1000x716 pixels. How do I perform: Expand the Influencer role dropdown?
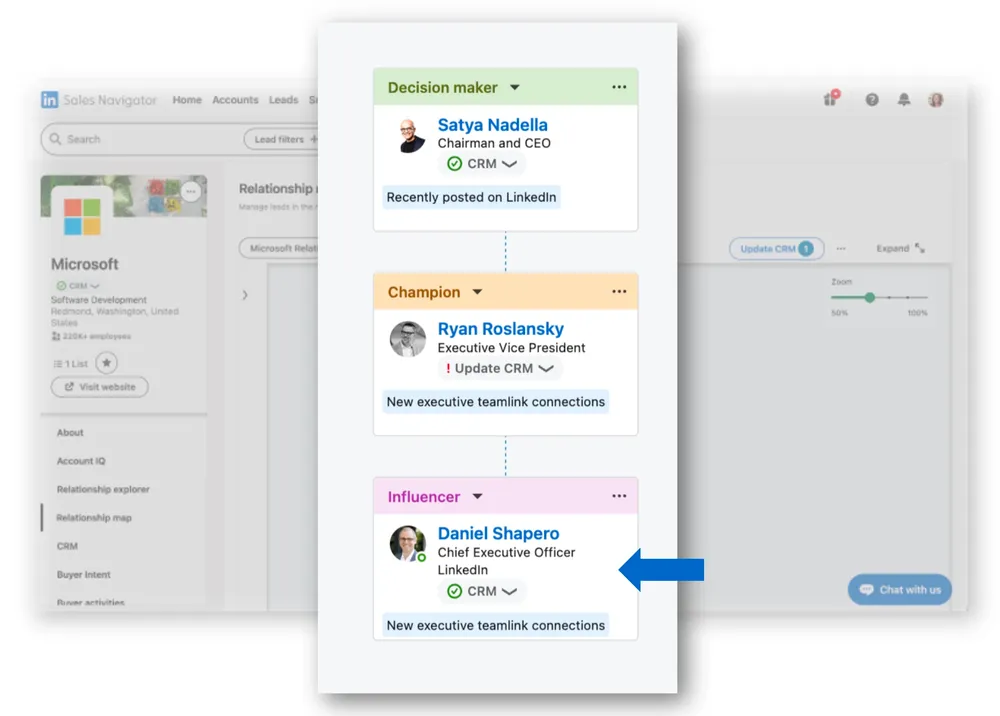pyautogui.click(x=477, y=497)
